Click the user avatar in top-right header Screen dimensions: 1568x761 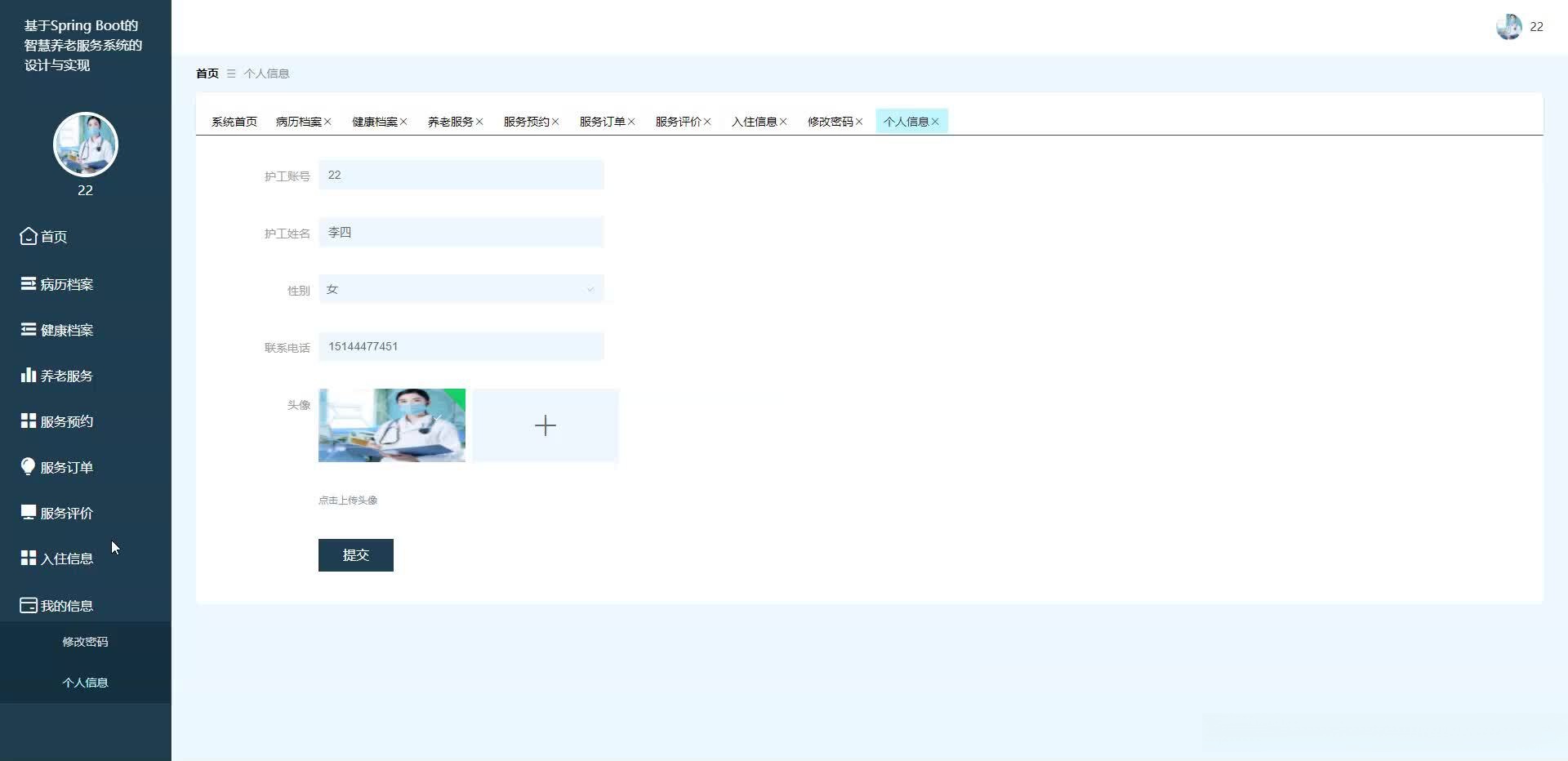[1509, 26]
